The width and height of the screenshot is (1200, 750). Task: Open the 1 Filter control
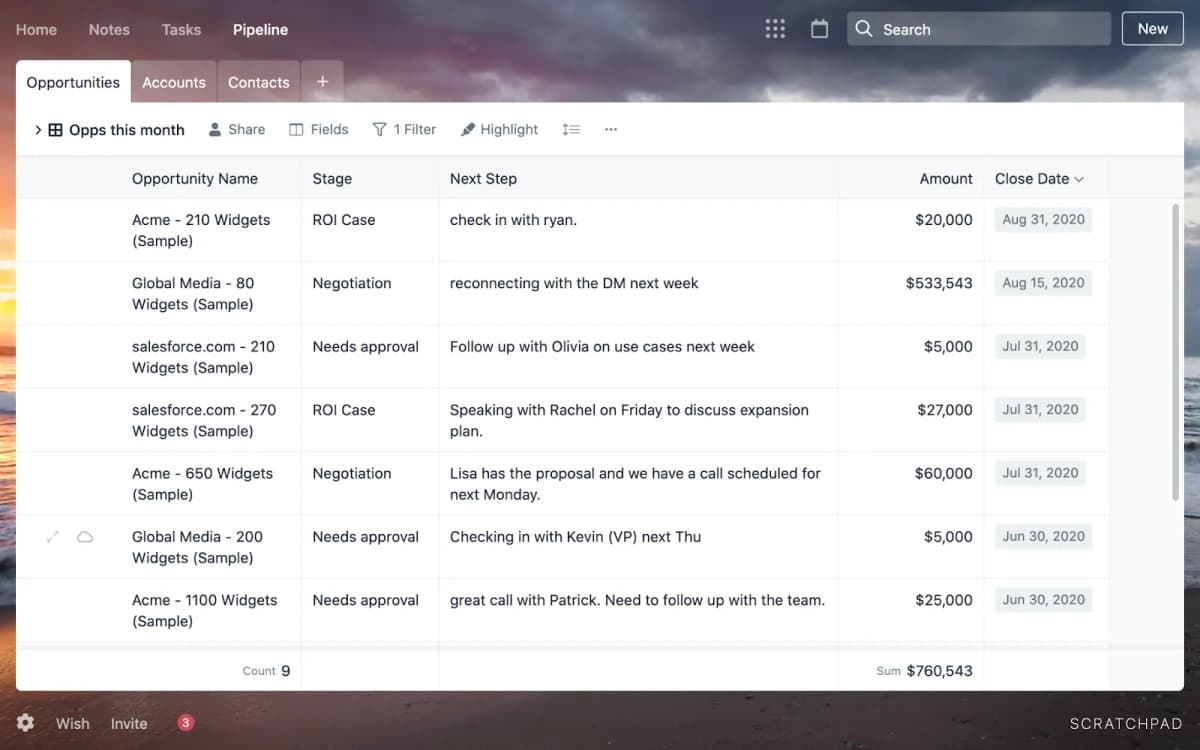404,129
